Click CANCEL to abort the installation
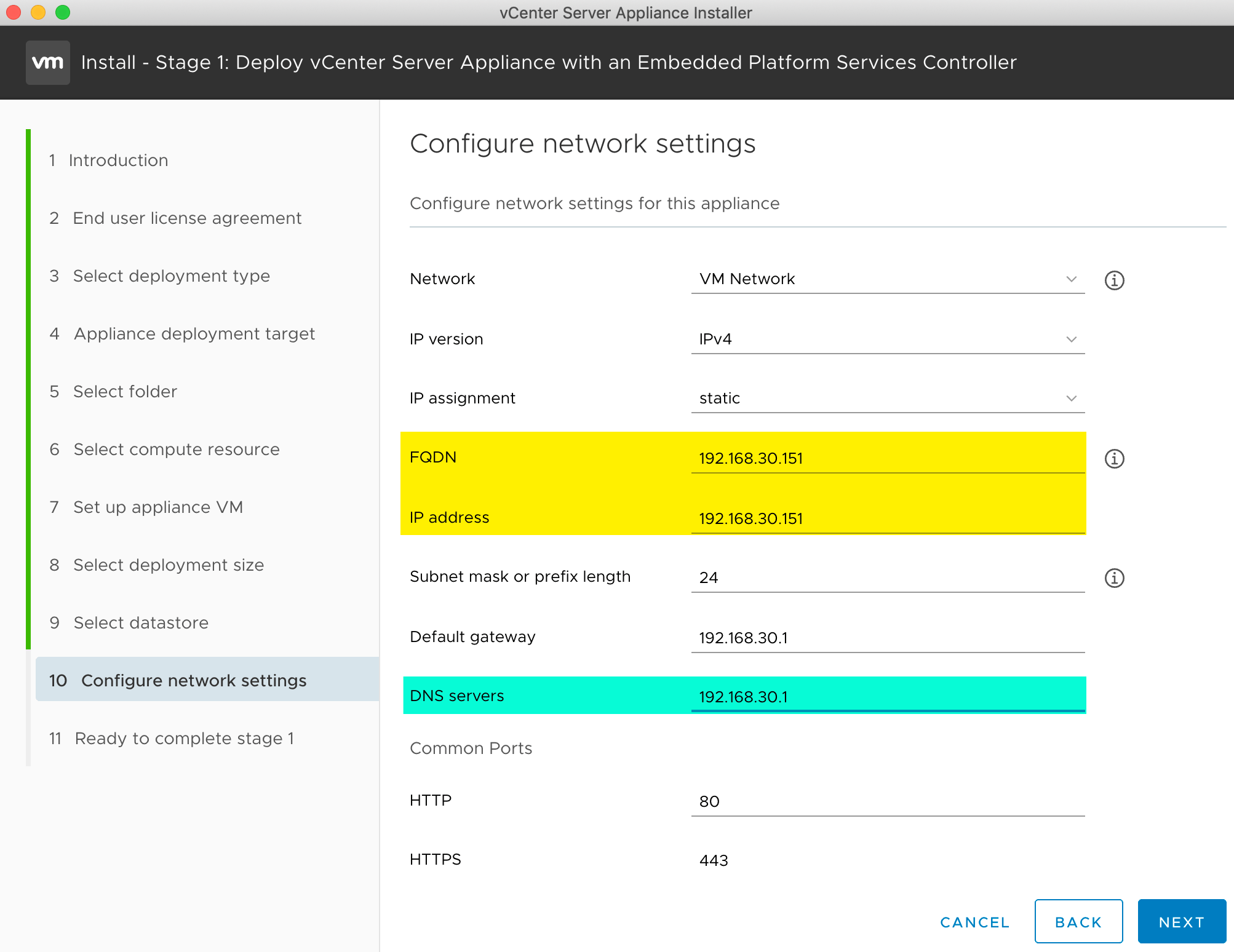 974,922
